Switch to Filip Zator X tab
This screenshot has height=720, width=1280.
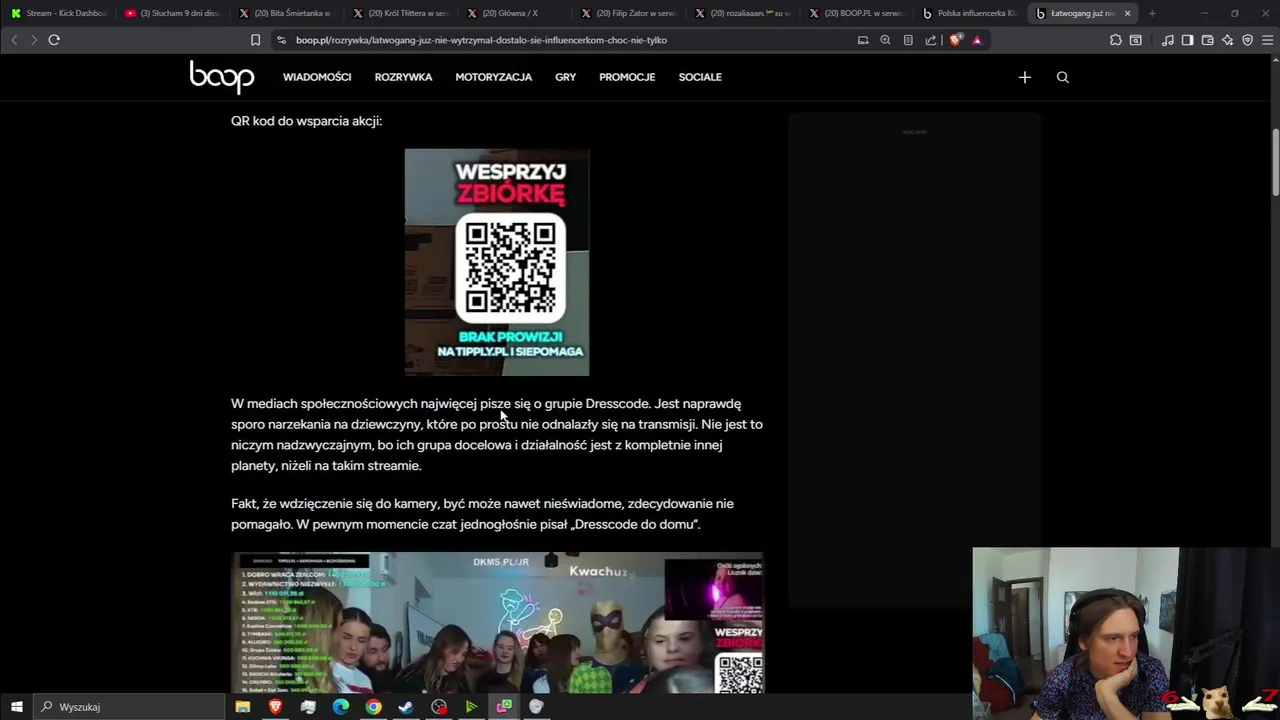pos(629,13)
